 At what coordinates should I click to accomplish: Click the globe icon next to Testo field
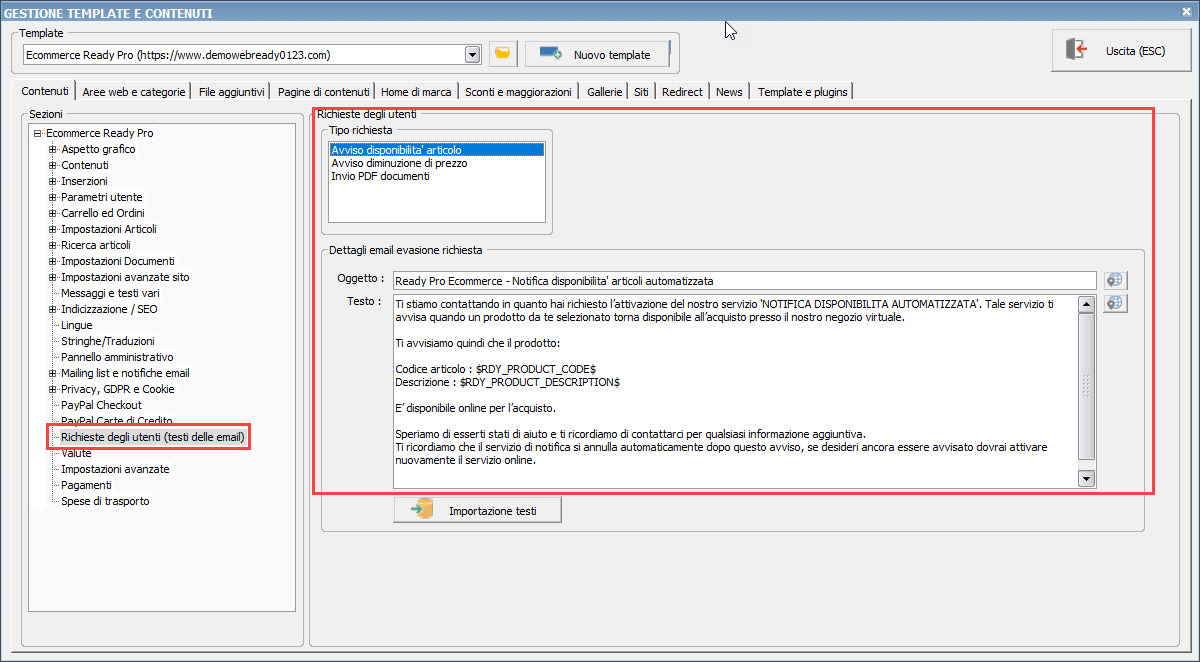point(1115,302)
